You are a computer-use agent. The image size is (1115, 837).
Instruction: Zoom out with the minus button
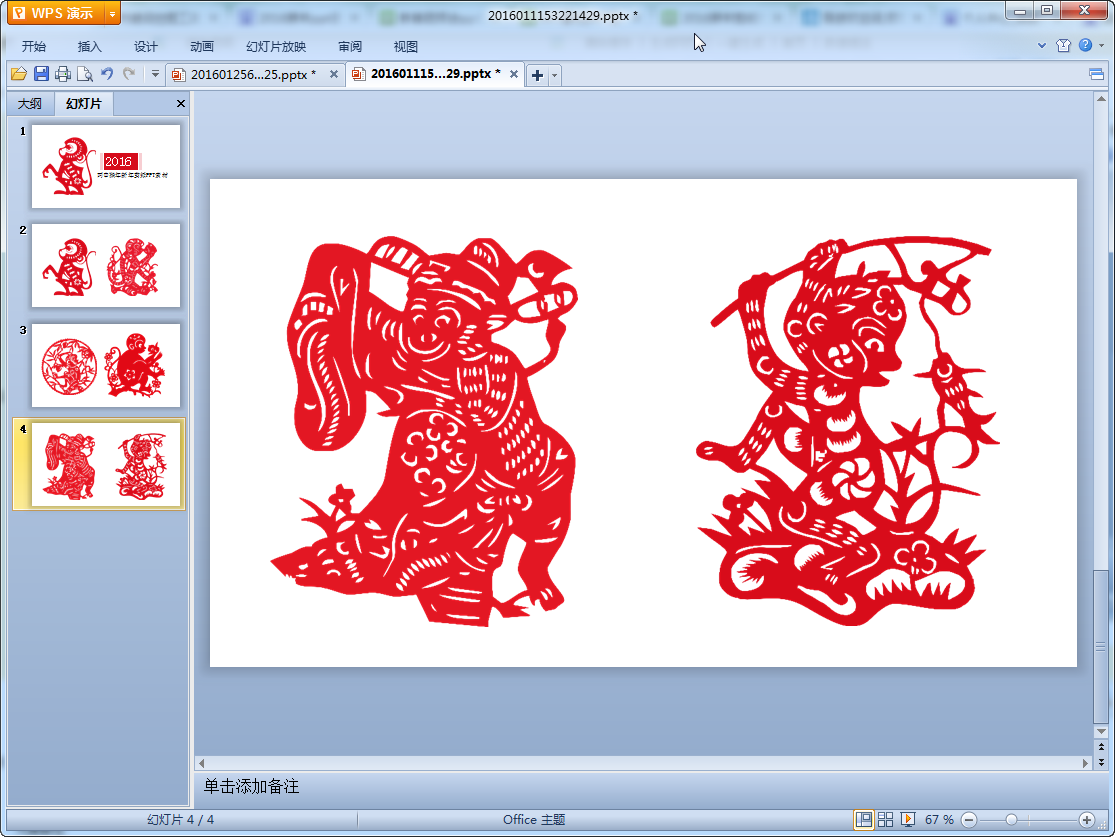point(969,820)
